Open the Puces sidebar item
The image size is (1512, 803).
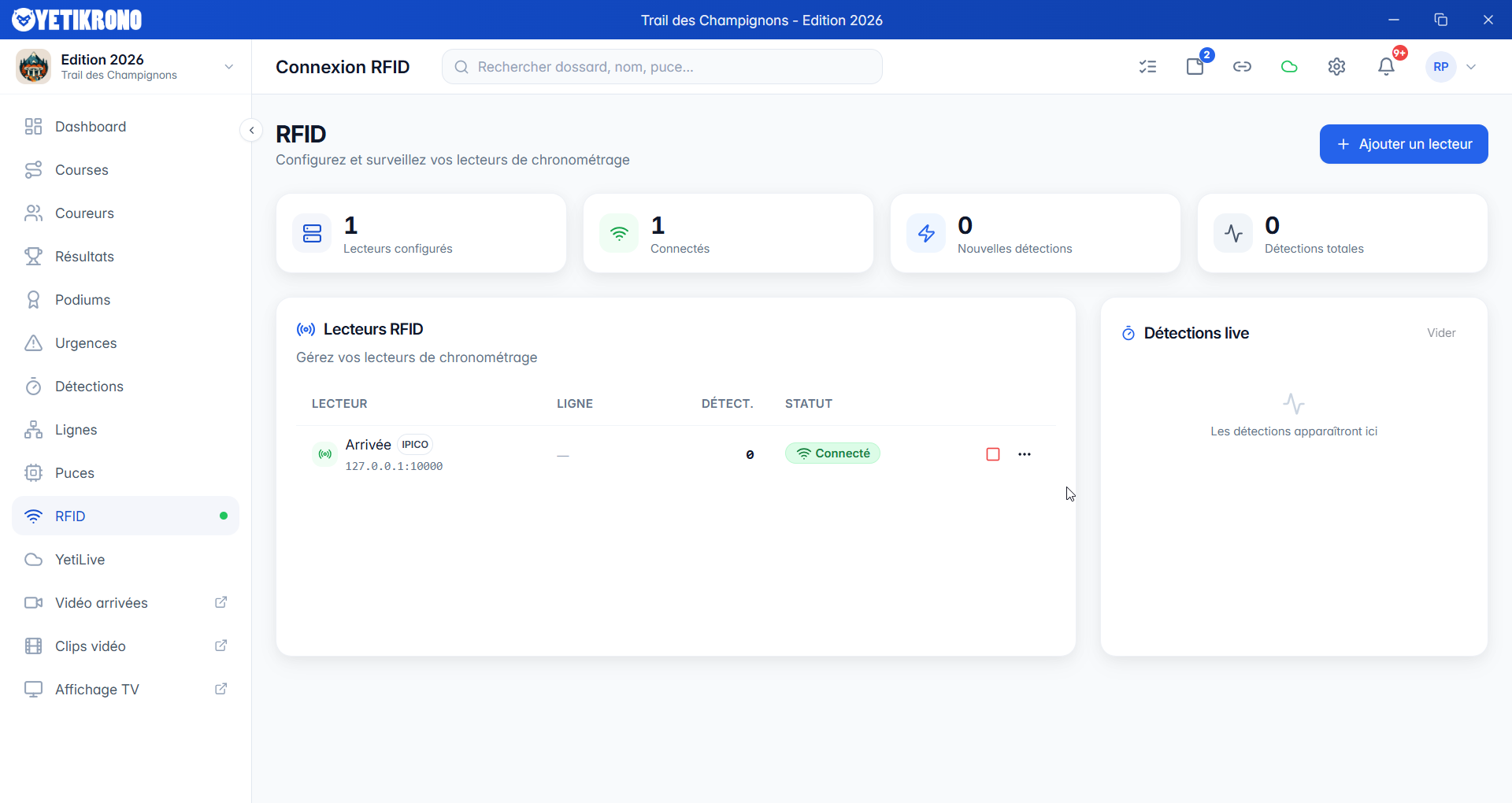click(75, 473)
